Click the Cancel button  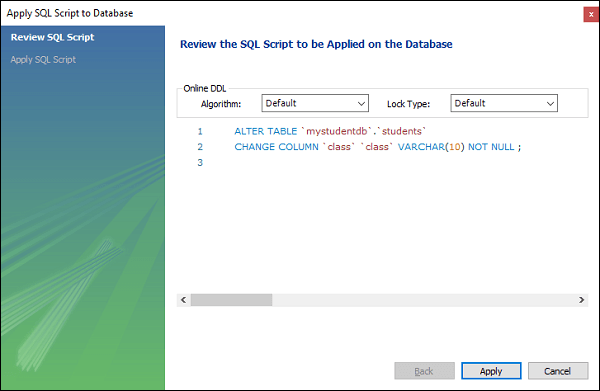pos(558,371)
